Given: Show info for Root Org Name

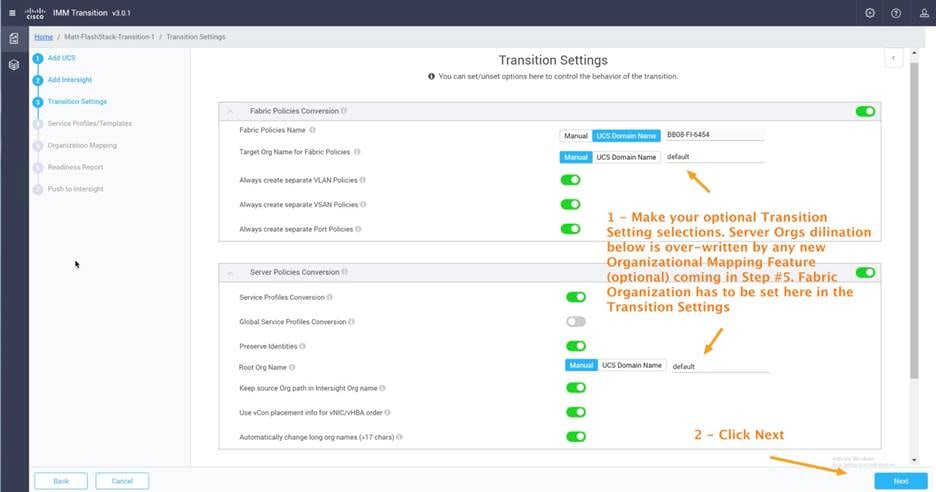Looking at the screenshot, I should [x=292, y=367].
